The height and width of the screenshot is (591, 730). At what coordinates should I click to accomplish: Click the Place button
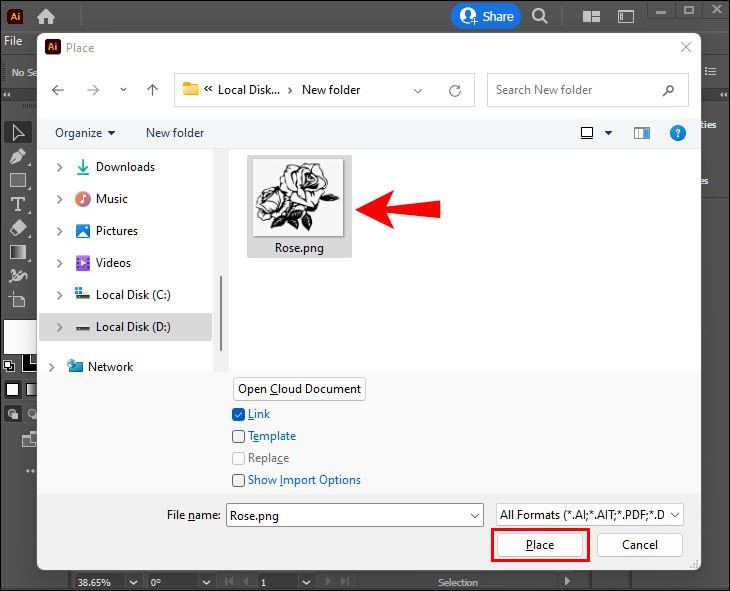[540, 545]
